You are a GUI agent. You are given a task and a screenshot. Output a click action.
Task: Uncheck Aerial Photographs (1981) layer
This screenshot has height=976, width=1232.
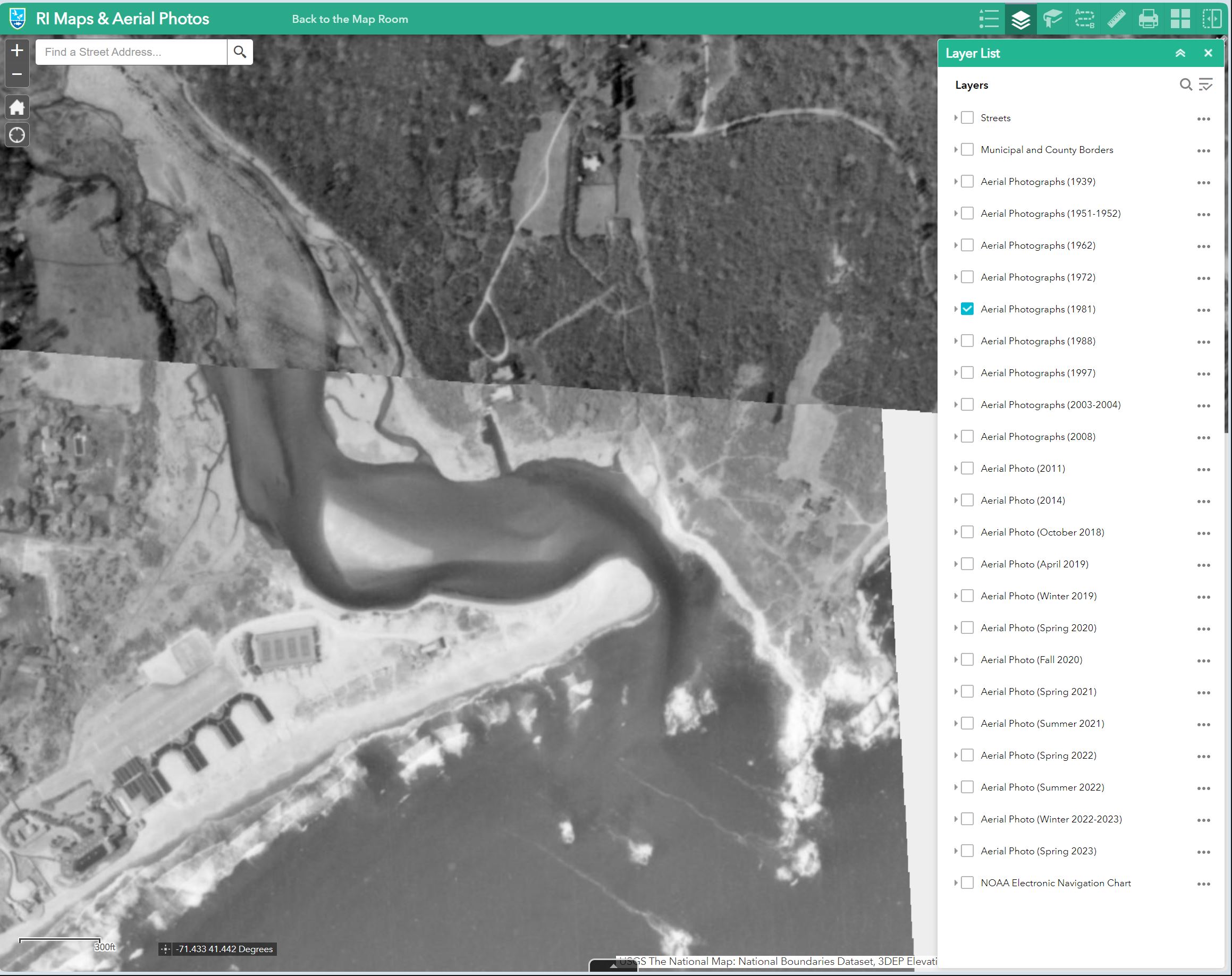click(x=967, y=309)
